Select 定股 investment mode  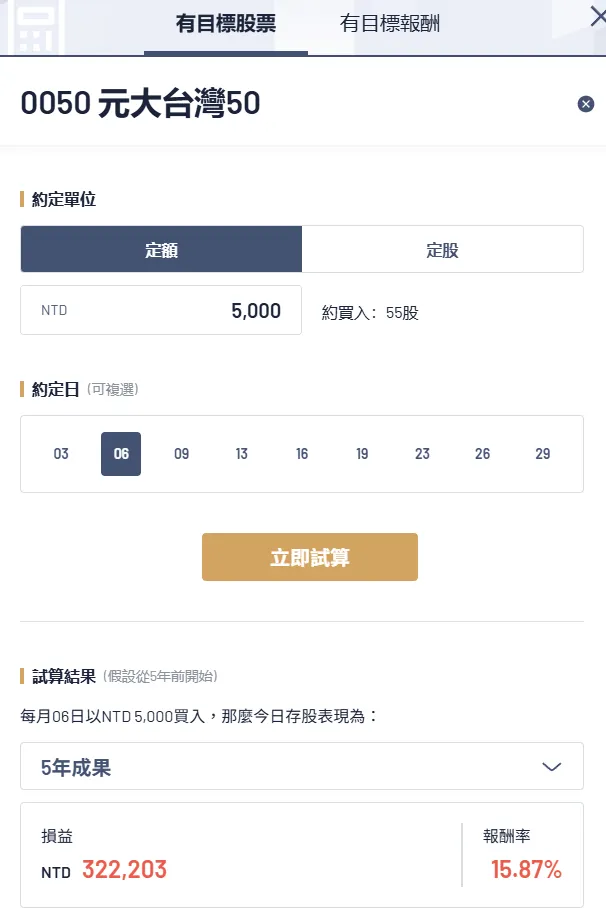click(443, 248)
